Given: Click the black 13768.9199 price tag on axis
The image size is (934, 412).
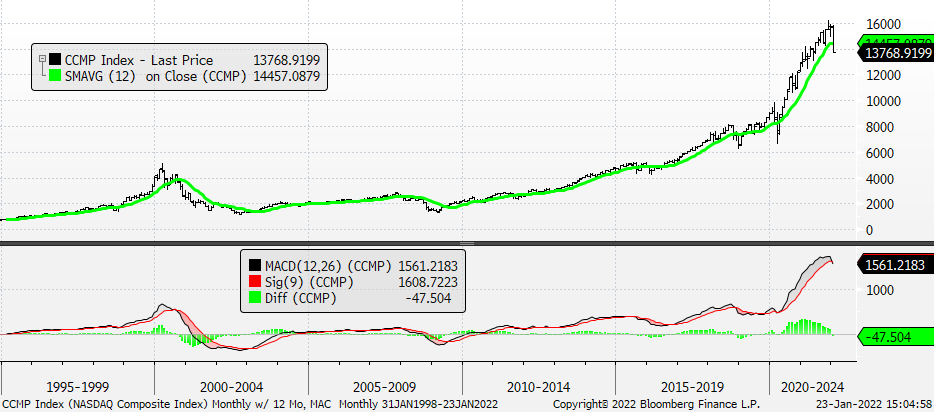Looking at the screenshot, I should coord(895,53).
